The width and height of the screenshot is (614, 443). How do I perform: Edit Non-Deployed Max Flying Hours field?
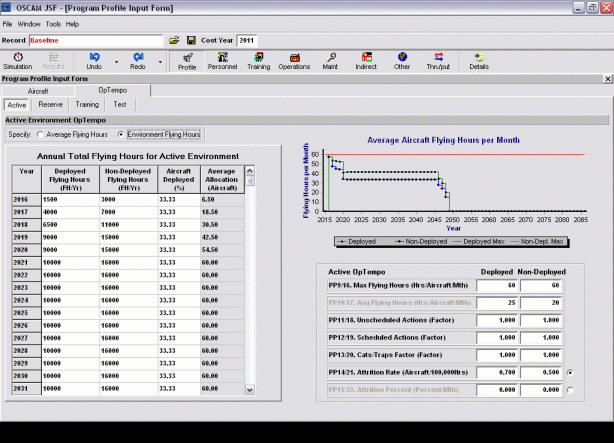[541, 285]
